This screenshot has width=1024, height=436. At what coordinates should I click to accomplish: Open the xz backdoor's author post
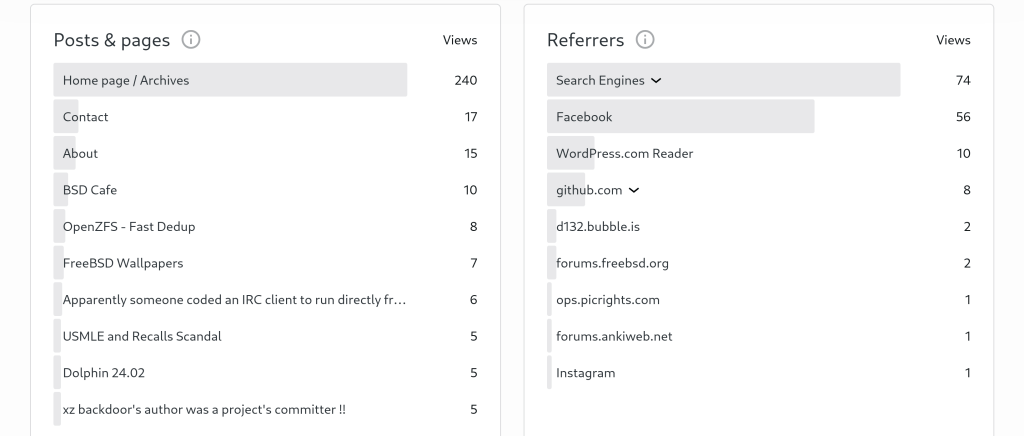(204, 409)
